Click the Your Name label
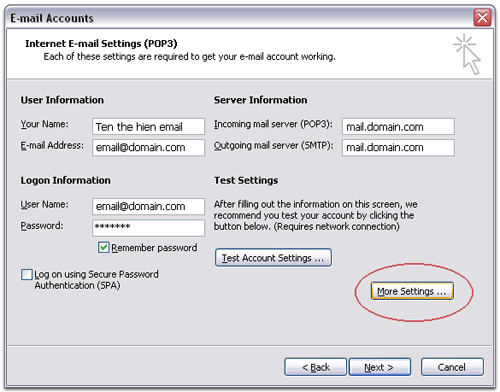 (x=45, y=124)
